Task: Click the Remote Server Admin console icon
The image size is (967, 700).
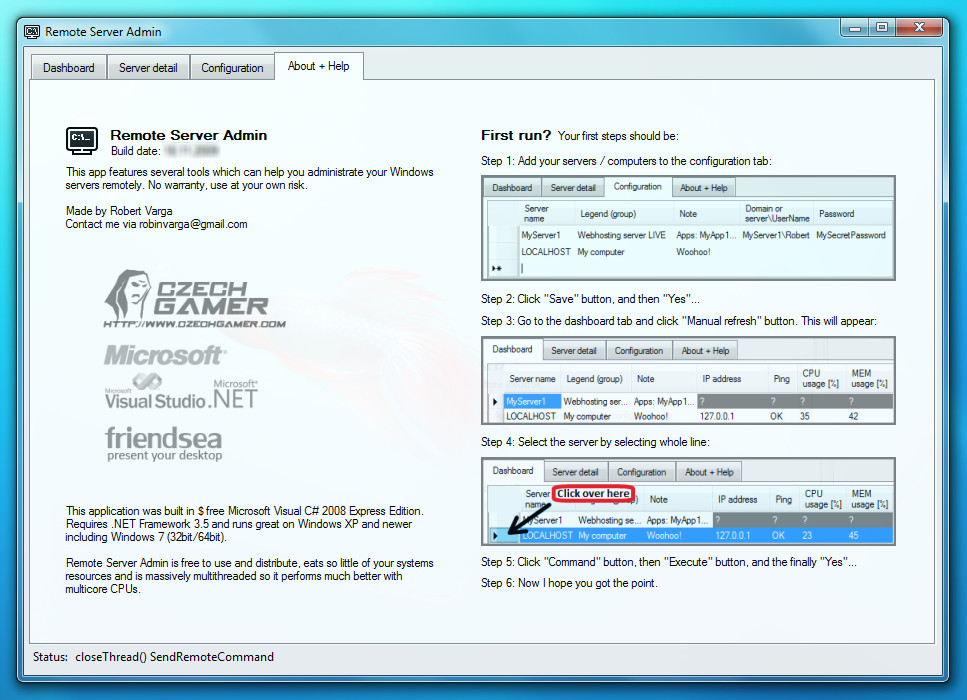Action: pos(81,140)
